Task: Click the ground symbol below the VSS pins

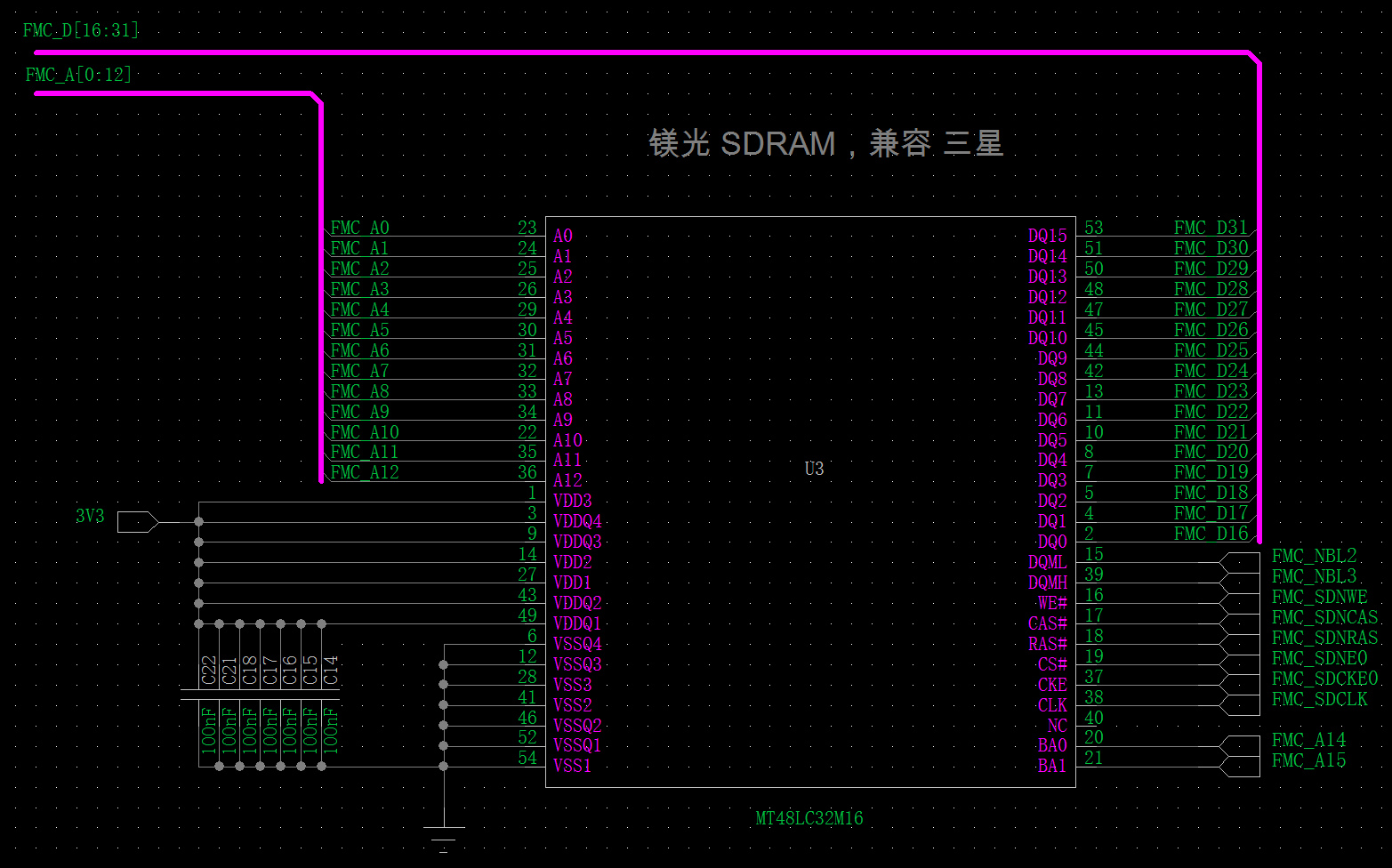Action: pos(444,837)
